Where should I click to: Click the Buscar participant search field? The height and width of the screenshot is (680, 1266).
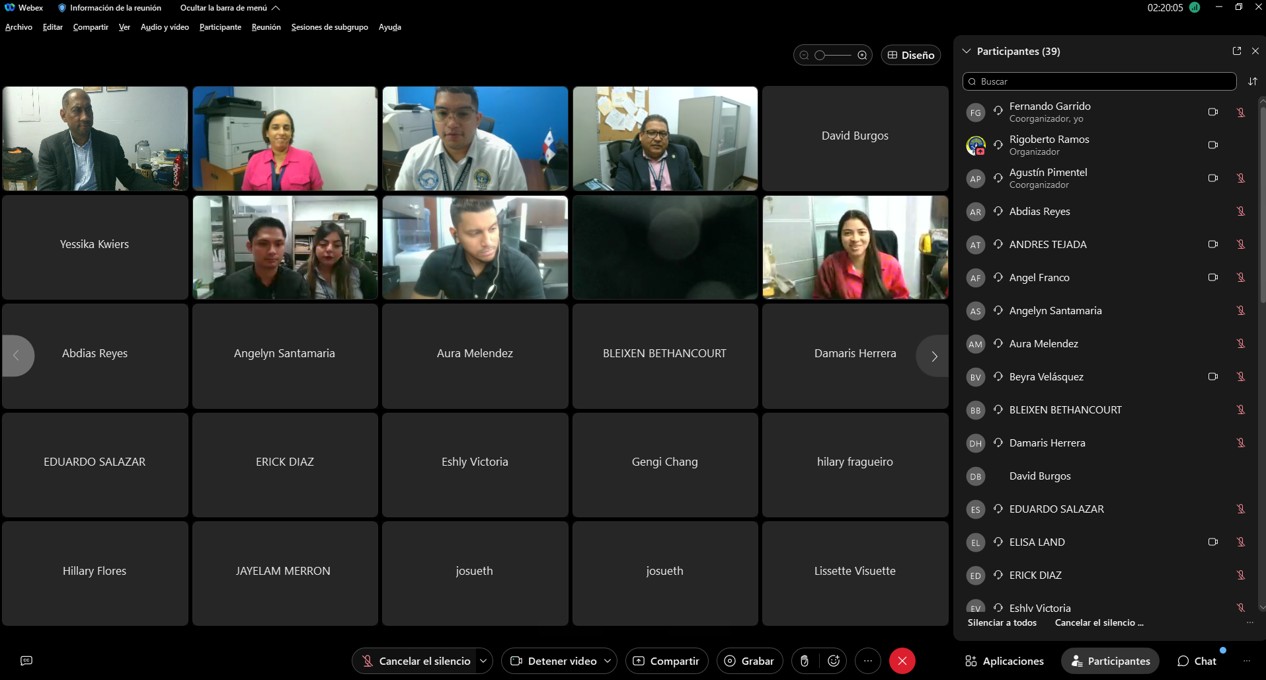pyautogui.click(x=1100, y=81)
